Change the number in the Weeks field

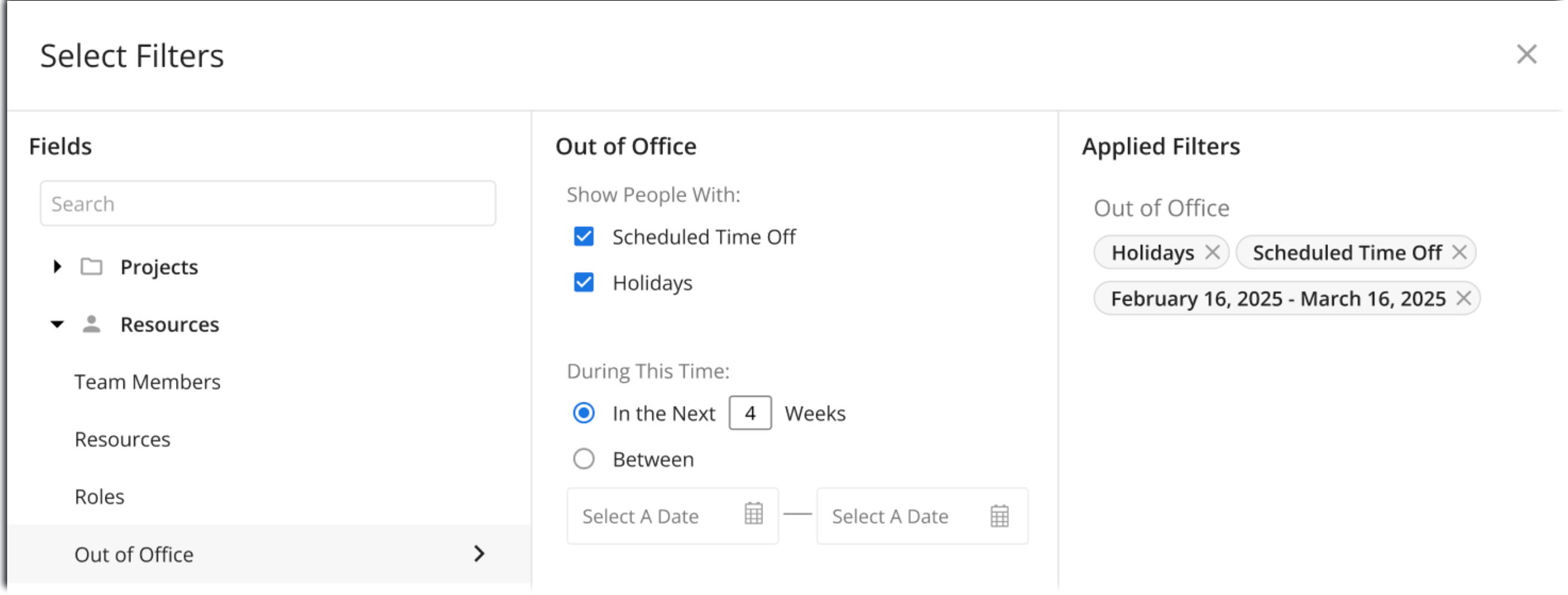[x=749, y=413]
